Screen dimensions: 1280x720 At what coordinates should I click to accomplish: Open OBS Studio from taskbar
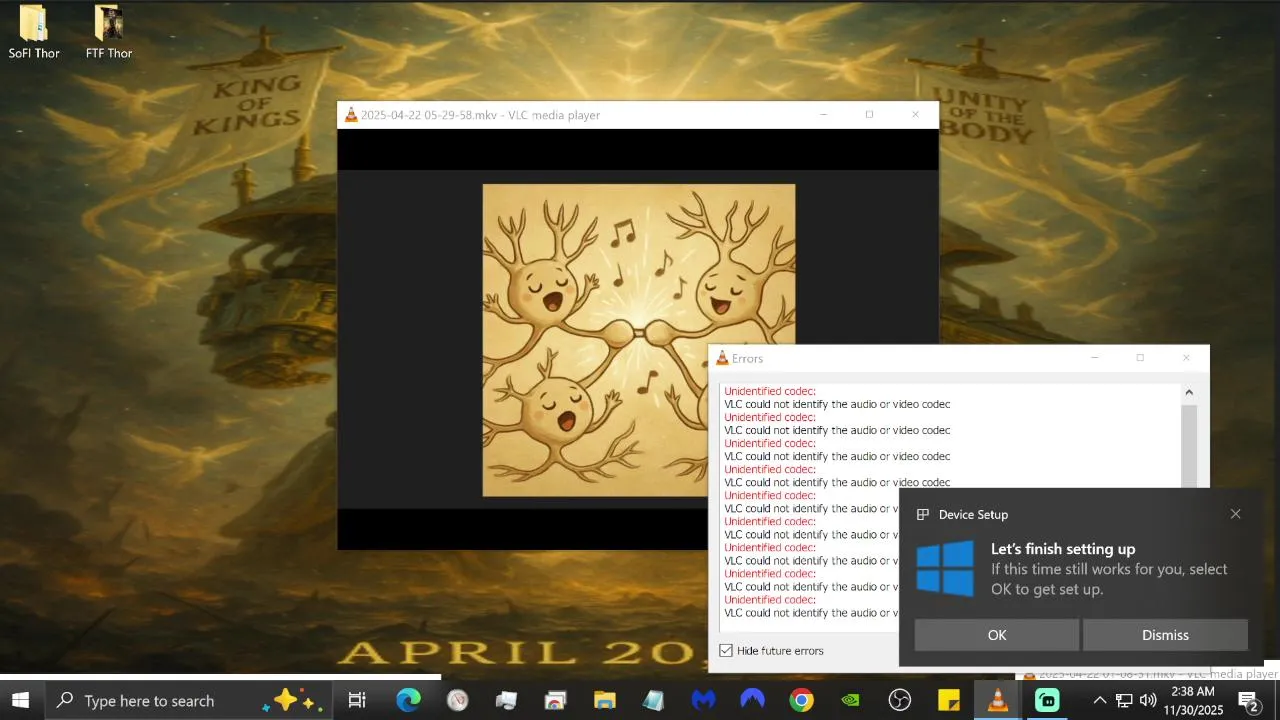pyautogui.click(x=900, y=701)
